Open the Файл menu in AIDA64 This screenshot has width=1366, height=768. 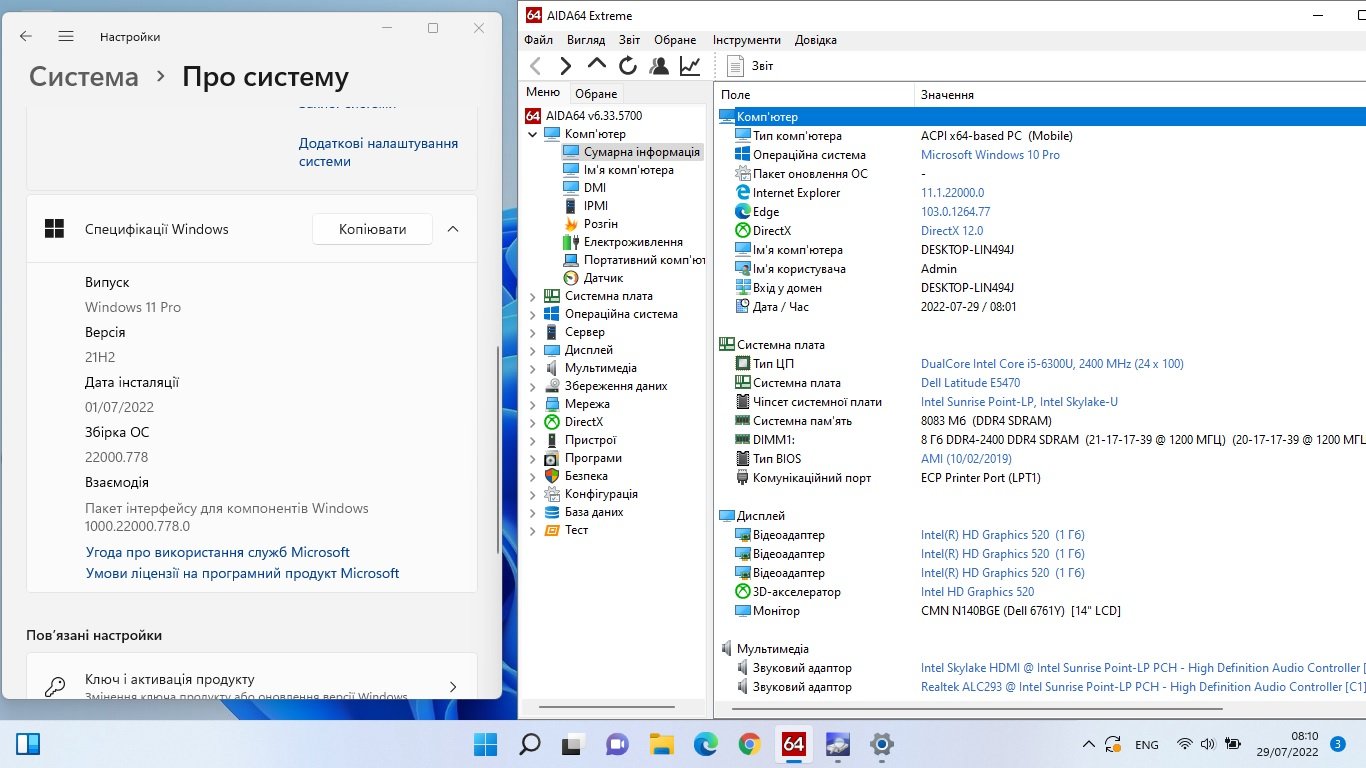click(538, 40)
